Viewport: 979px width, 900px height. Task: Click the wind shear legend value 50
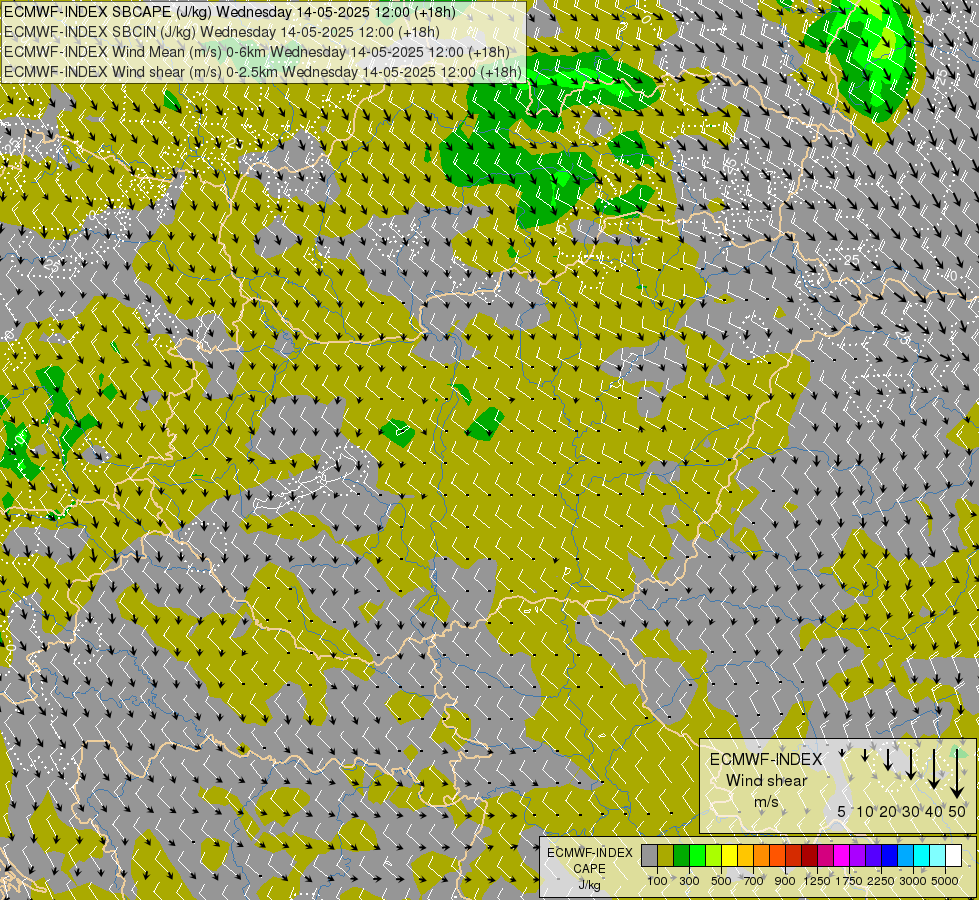click(x=957, y=811)
